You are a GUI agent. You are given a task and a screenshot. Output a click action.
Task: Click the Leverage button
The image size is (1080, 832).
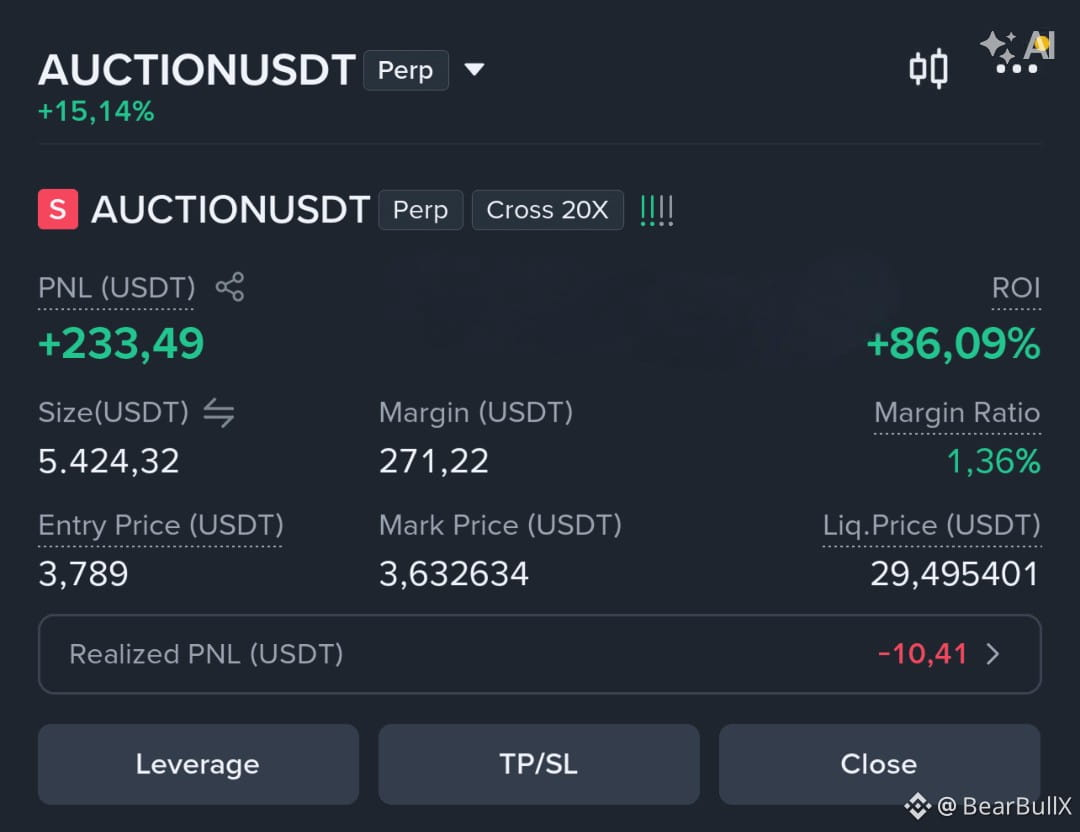pyautogui.click(x=198, y=764)
